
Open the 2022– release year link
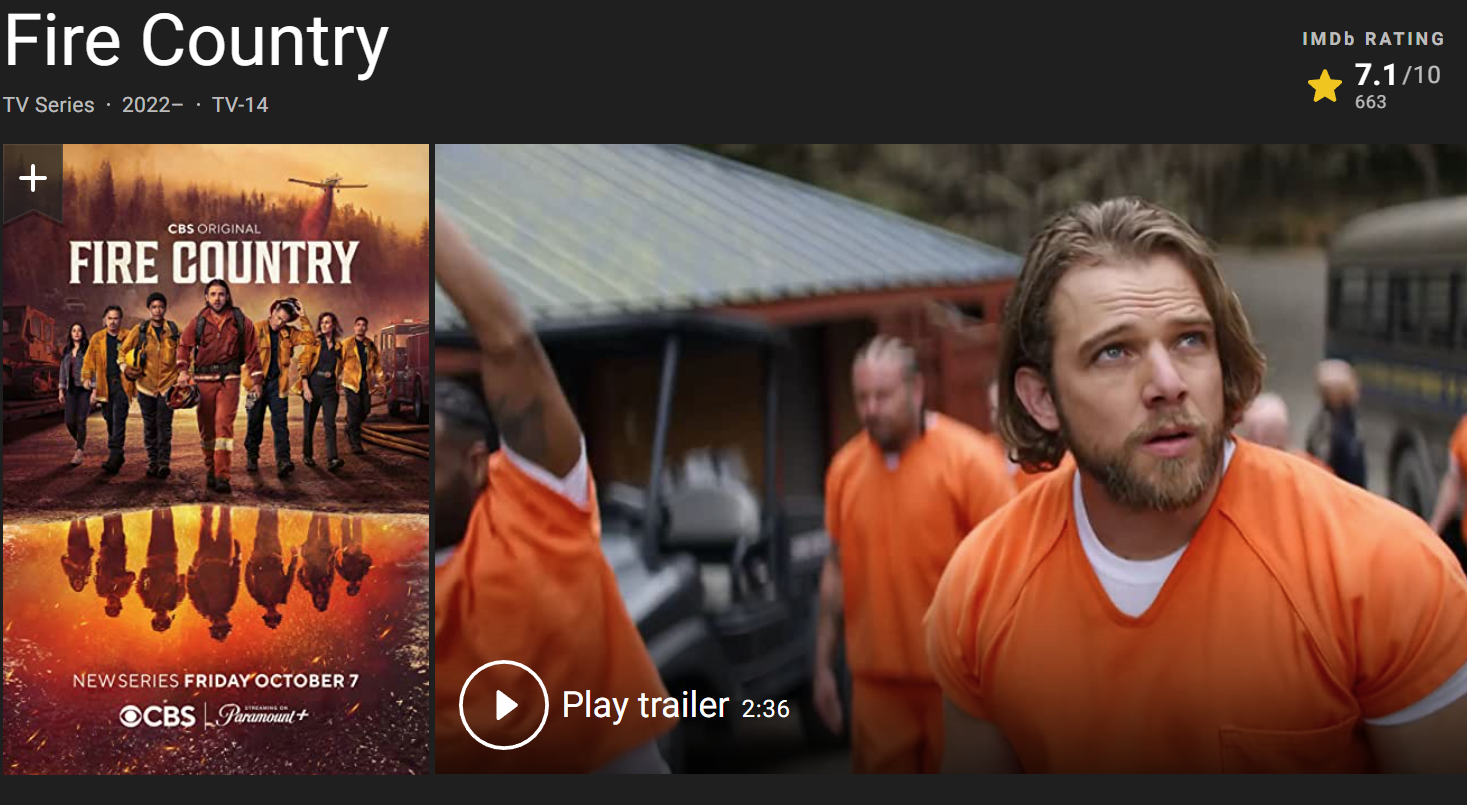pos(152,105)
